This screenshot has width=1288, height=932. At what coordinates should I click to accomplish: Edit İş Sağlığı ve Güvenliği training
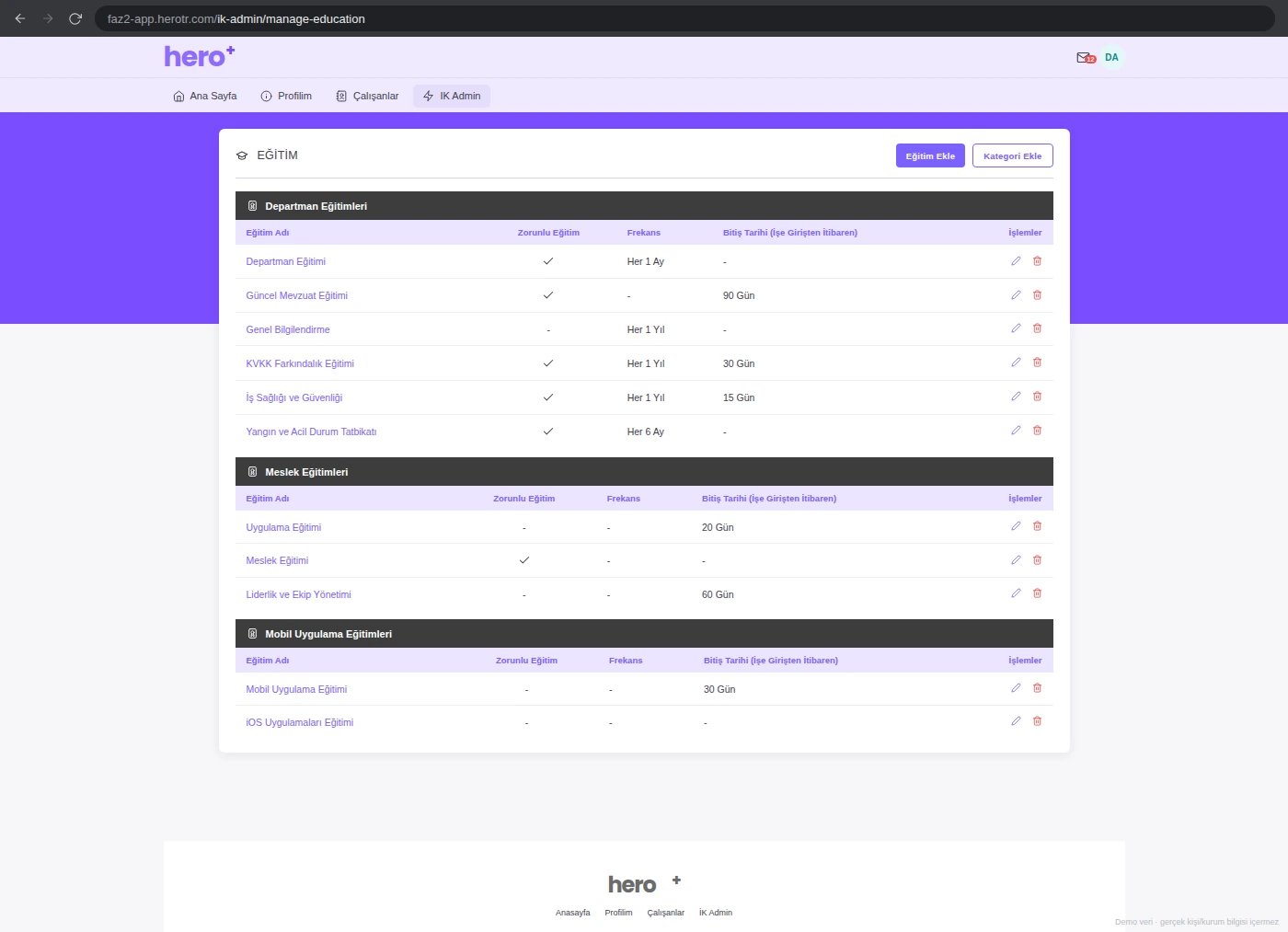point(1016,397)
